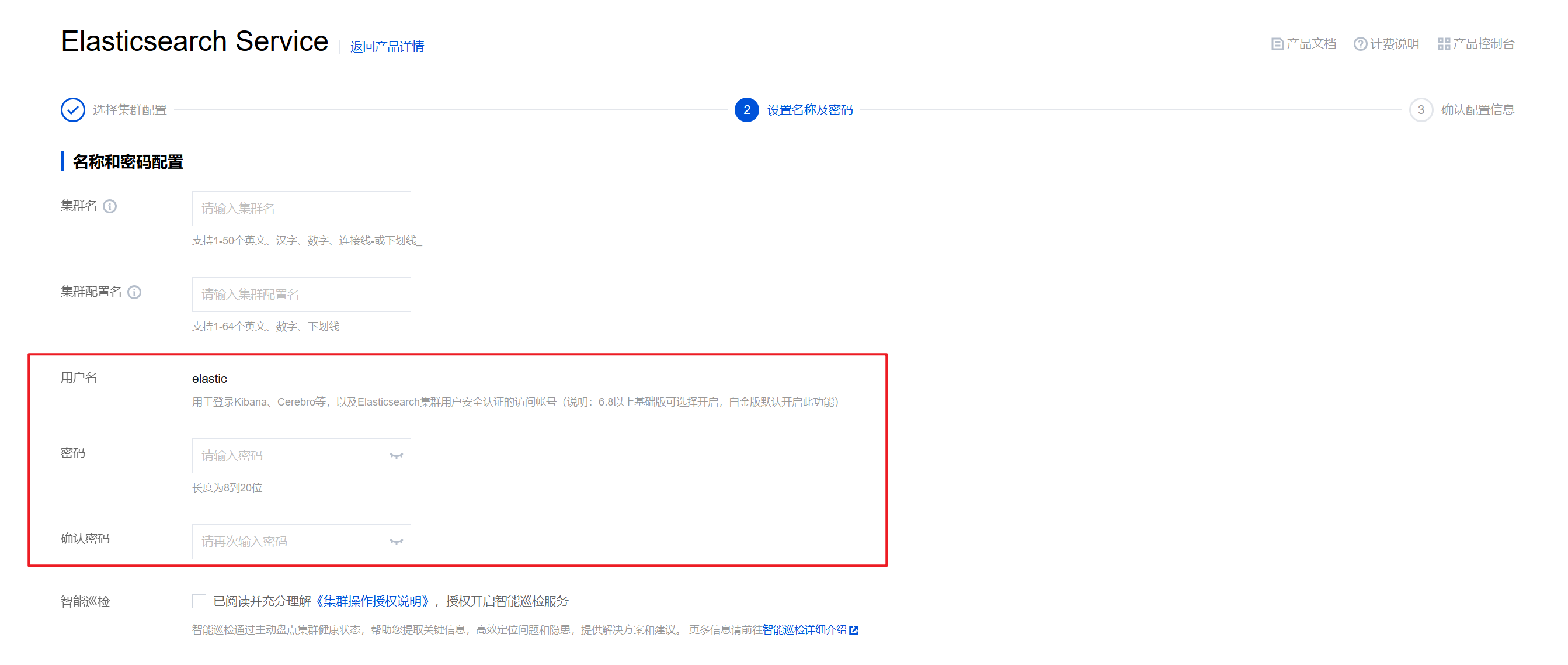The image size is (1568, 665).
Task: Focus the 请再次输入密码 input field
Action: point(301,541)
